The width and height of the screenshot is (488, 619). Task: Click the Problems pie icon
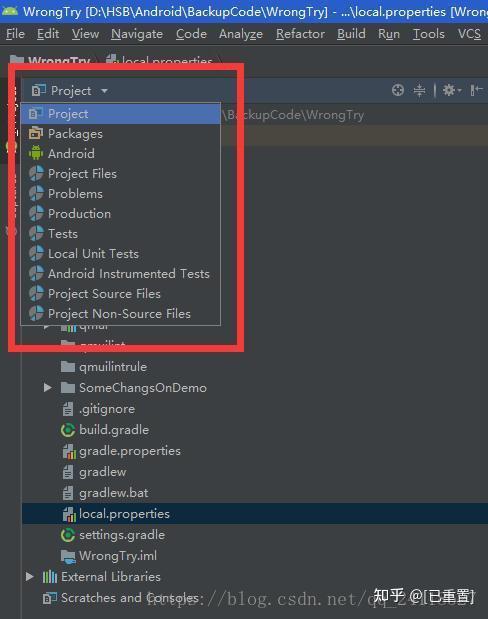(x=36, y=193)
